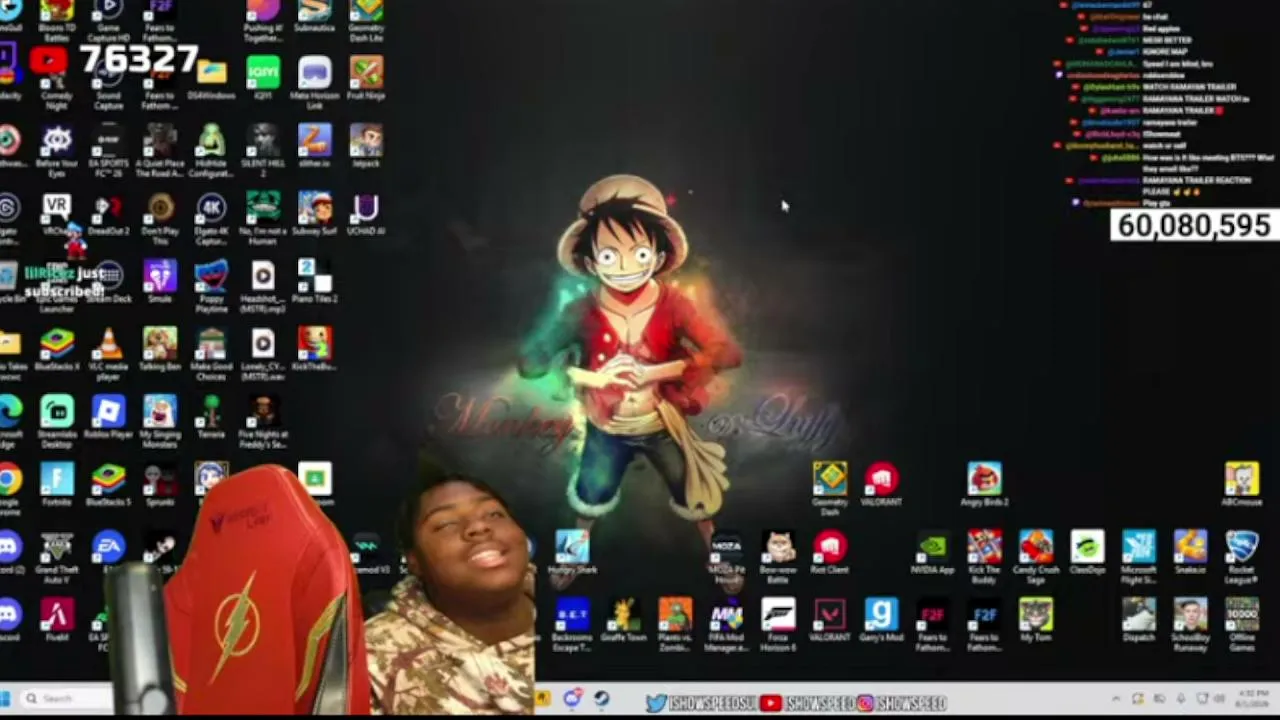This screenshot has height=720, width=1280.
Task: Launch Garry's Mod
Action: [x=881, y=615]
